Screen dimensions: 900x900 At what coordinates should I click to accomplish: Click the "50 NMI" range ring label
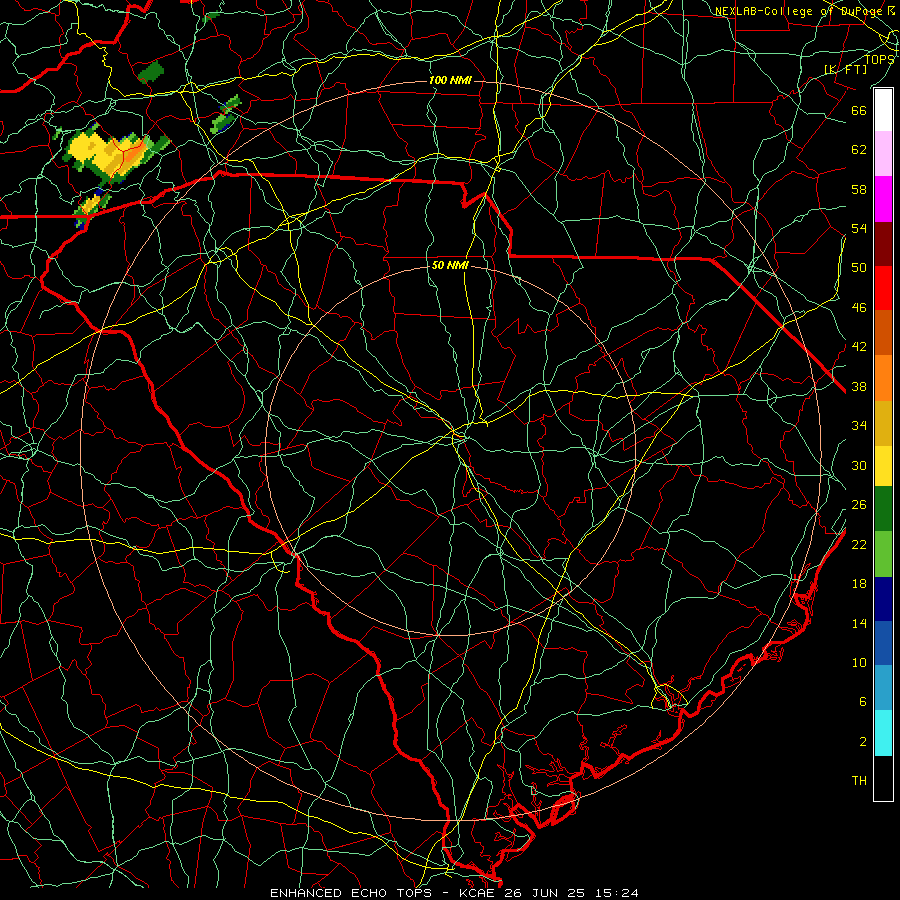[450, 265]
